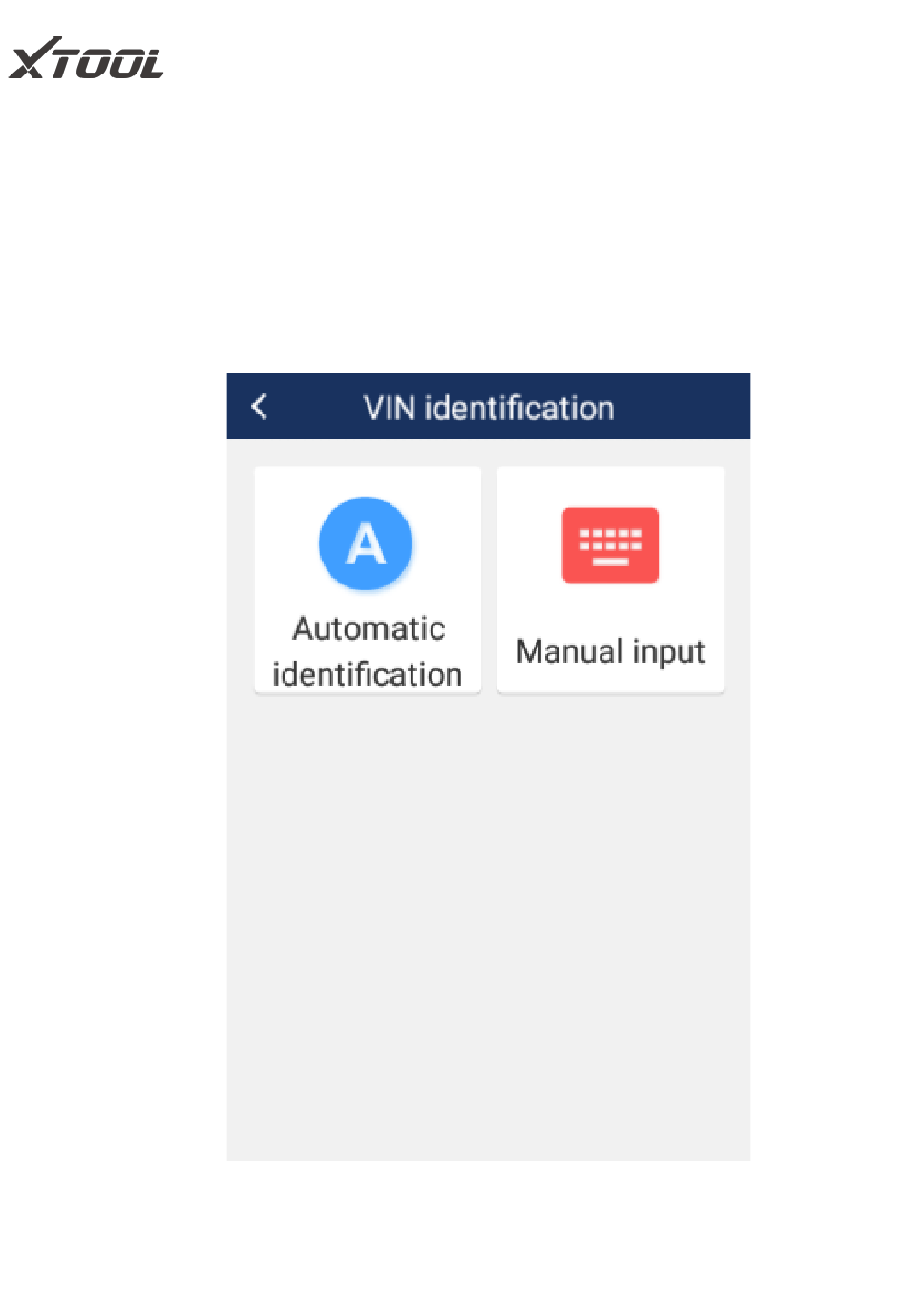Click empty gray area below the cards

point(489,926)
